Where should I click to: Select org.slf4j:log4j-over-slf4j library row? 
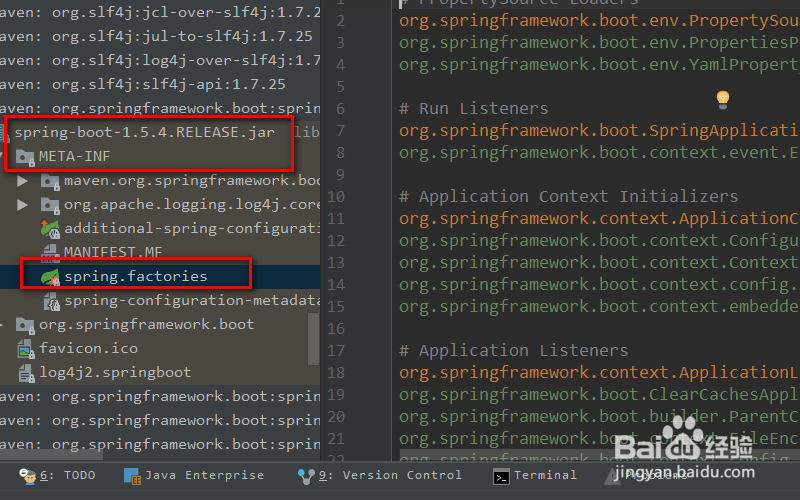tap(160, 60)
